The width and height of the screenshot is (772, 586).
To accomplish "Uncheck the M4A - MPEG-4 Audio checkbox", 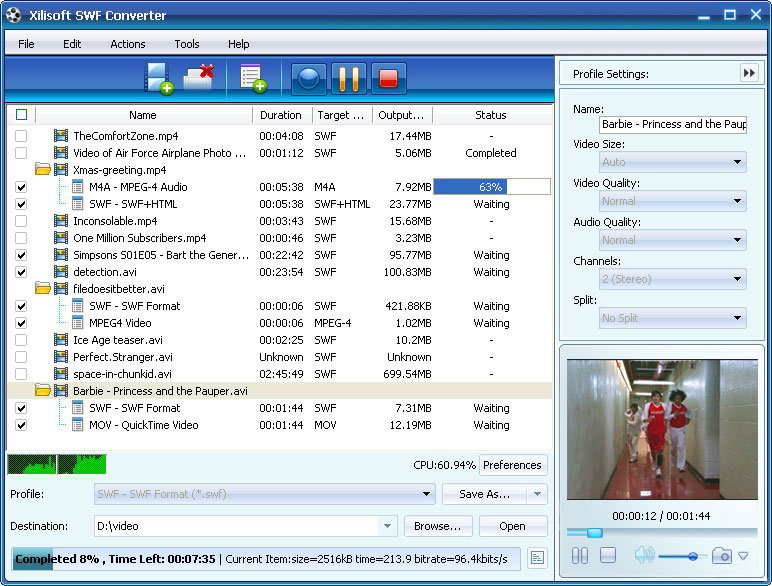I will [21, 187].
